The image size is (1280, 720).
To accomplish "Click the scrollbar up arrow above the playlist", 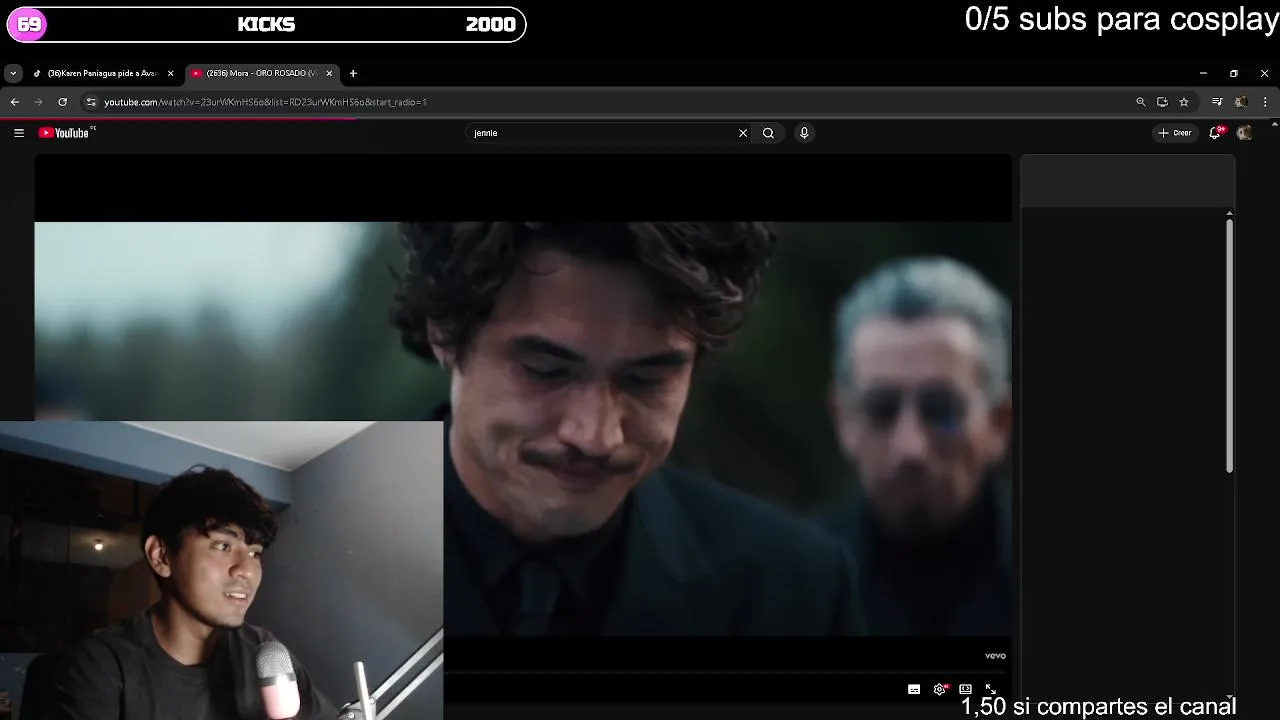I will (1229, 213).
